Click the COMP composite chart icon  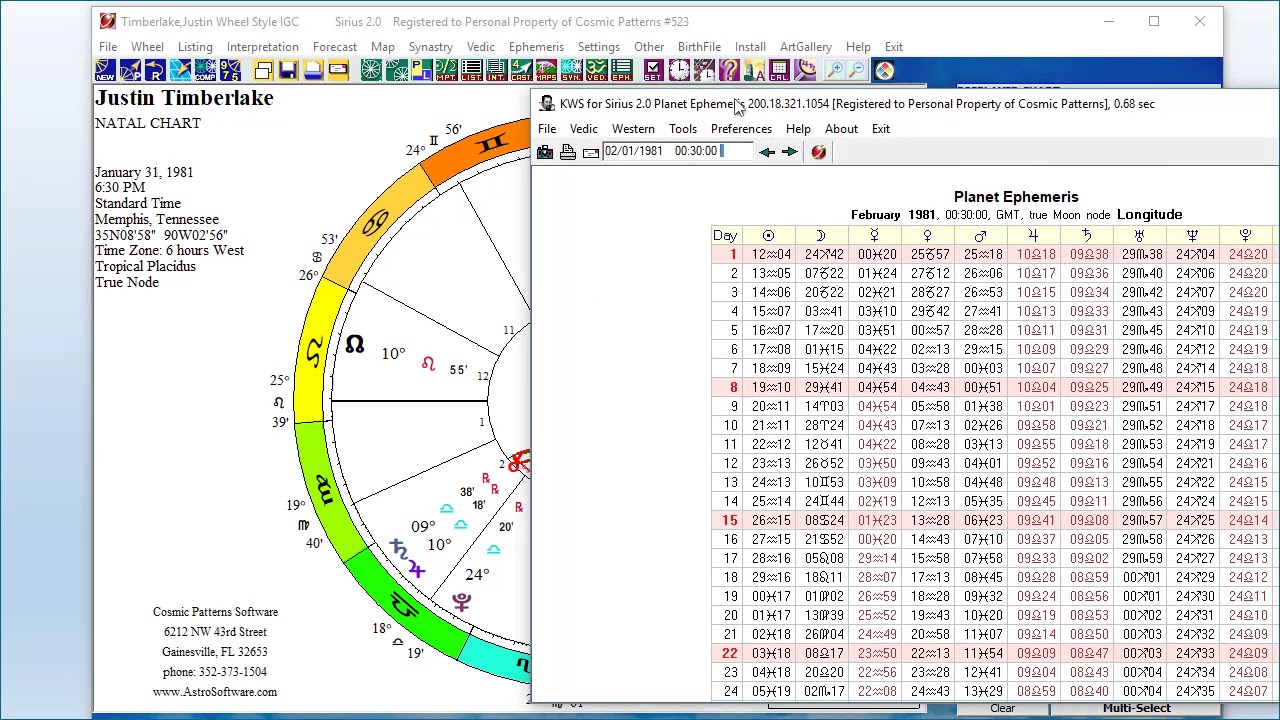coord(205,71)
